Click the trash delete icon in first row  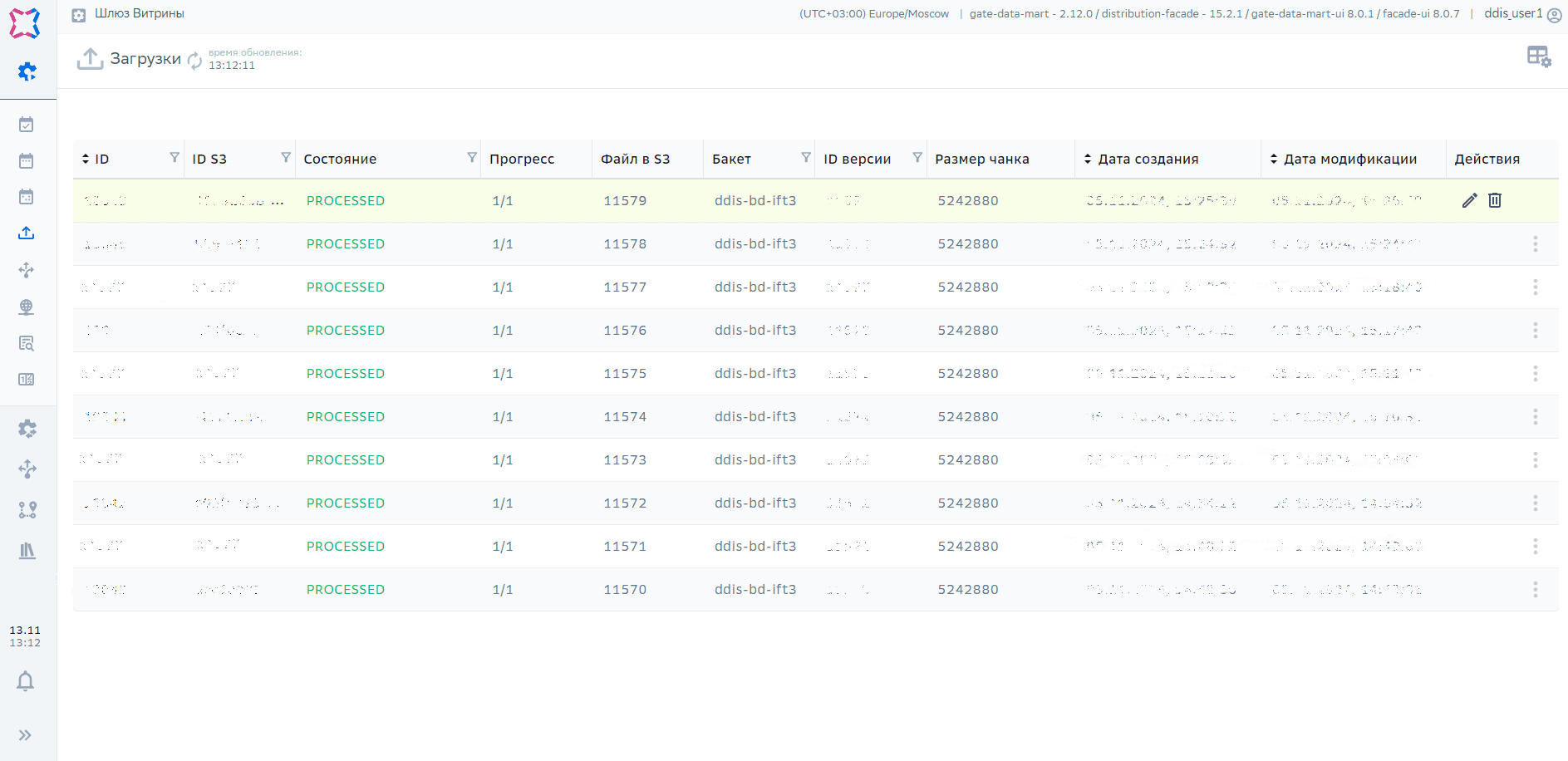[x=1495, y=200]
